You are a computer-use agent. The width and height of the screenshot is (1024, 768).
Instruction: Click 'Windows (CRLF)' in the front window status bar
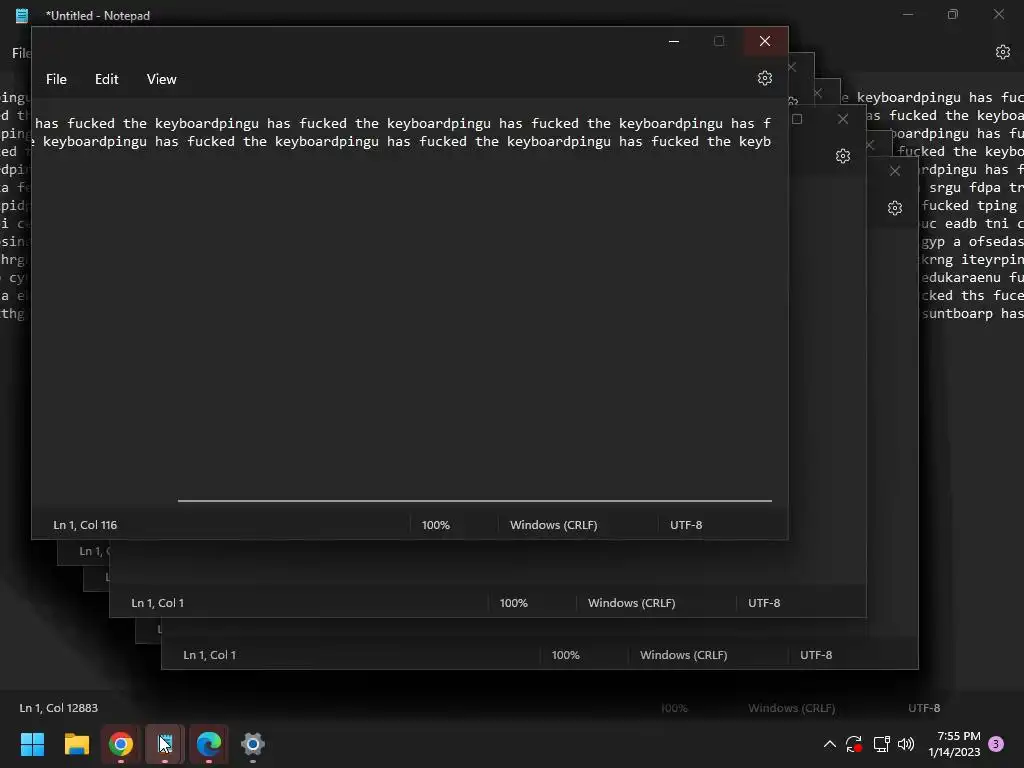(553, 525)
